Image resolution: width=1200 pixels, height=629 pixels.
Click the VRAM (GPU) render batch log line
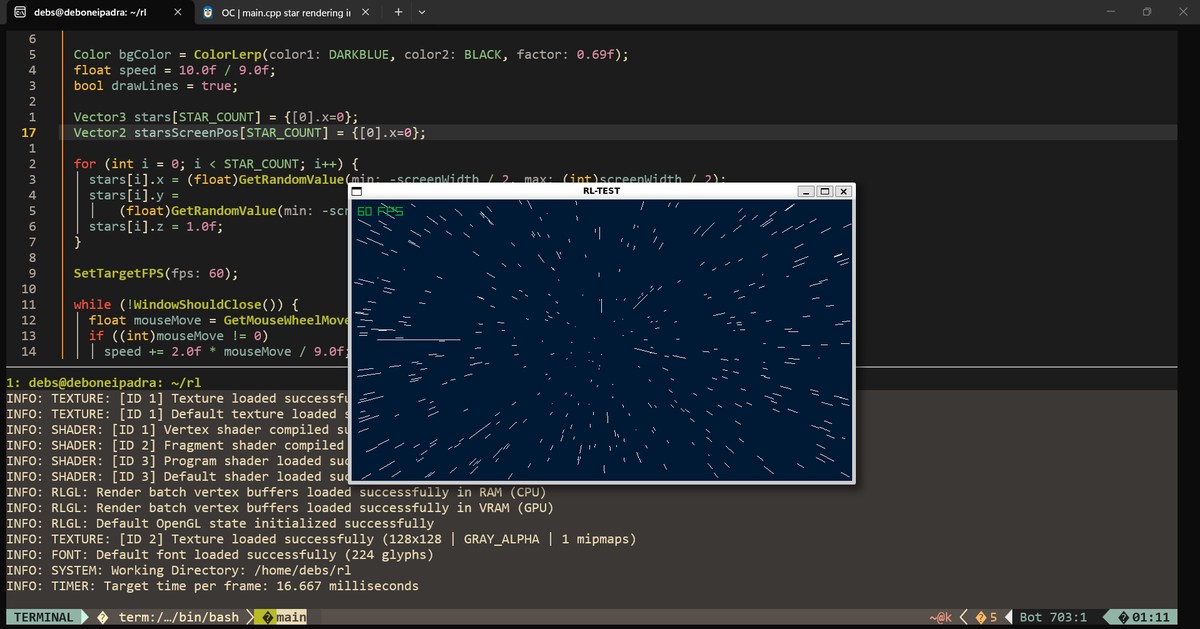(280, 507)
